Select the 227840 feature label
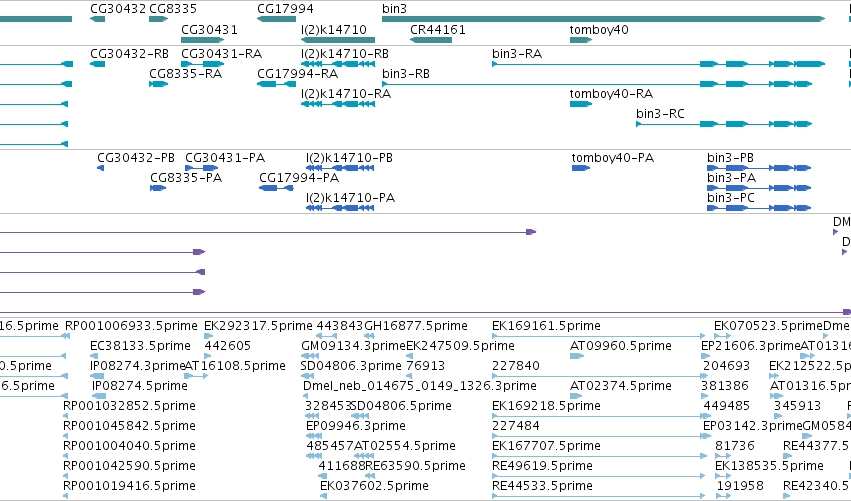The image size is (851, 501). coord(516,366)
